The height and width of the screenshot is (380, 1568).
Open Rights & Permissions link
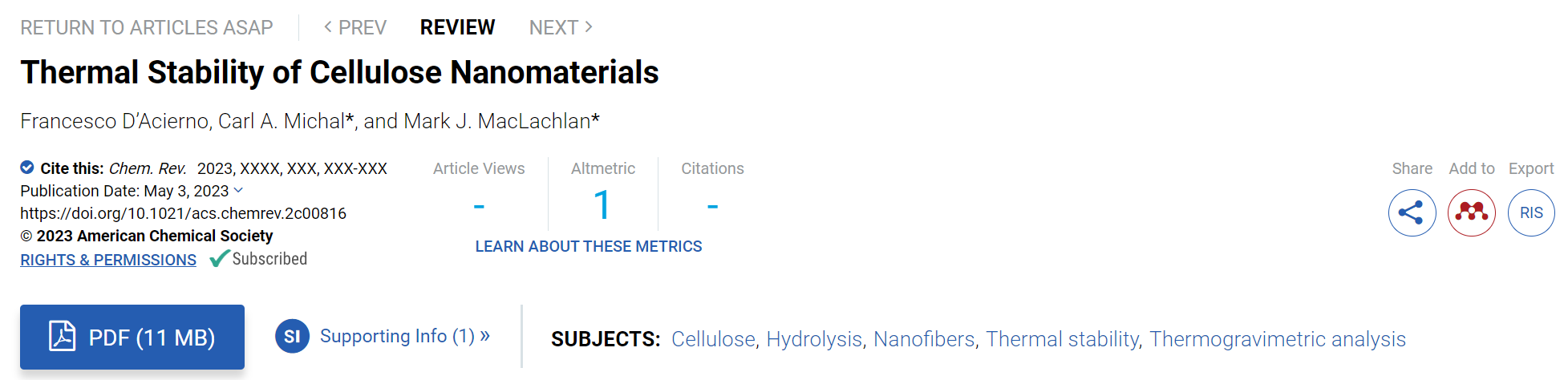(x=108, y=260)
